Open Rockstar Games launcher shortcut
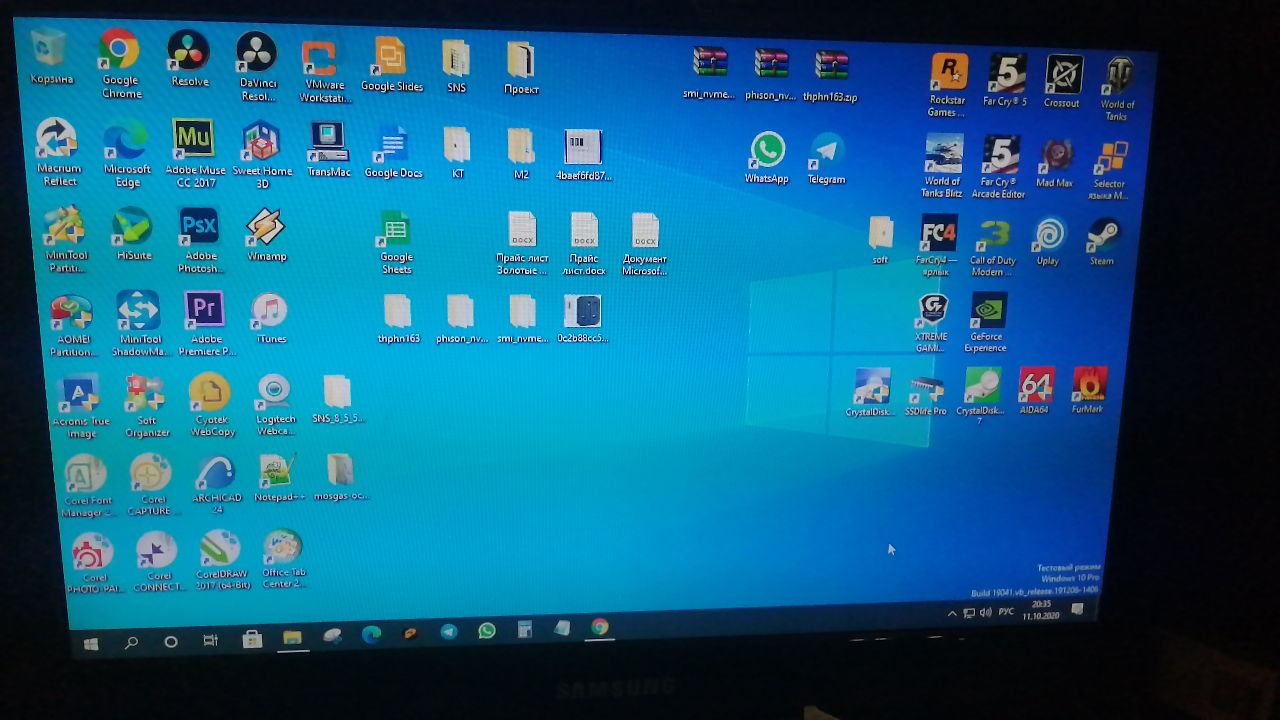 pyautogui.click(x=948, y=85)
